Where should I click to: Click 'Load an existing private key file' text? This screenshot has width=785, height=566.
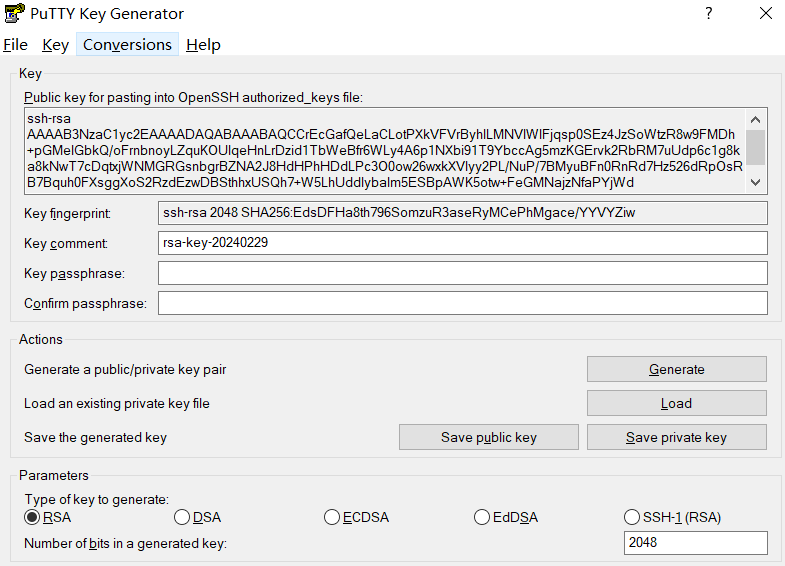(117, 403)
